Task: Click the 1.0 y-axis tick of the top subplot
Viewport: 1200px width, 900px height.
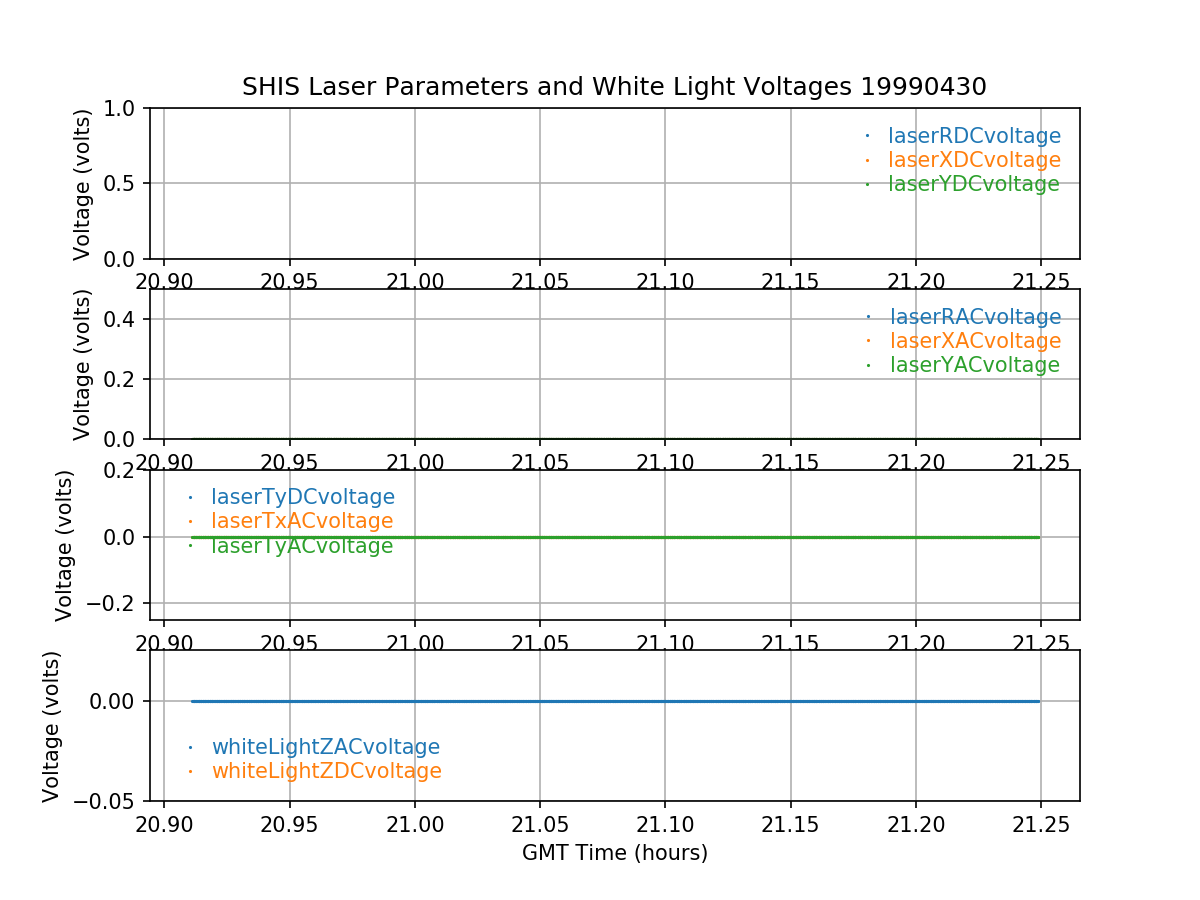Action: pyautogui.click(x=121, y=108)
